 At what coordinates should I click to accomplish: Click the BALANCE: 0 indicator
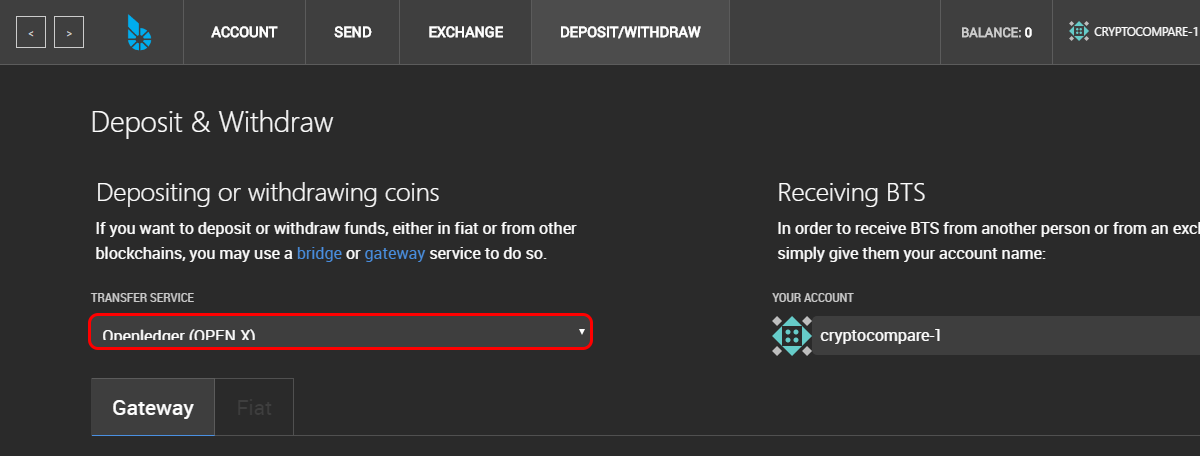click(x=996, y=33)
